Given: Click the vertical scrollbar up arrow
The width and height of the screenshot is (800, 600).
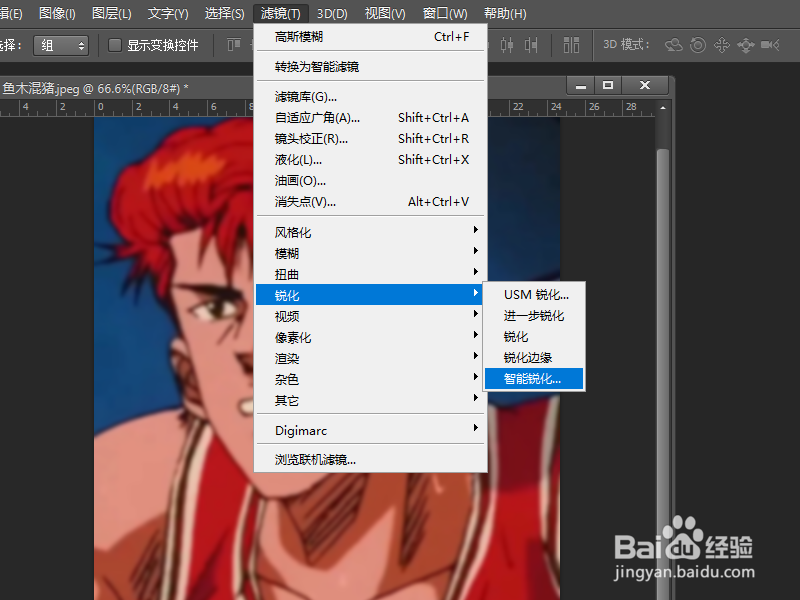Looking at the screenshot, I should pyautogui.click(x=663, y=108).
